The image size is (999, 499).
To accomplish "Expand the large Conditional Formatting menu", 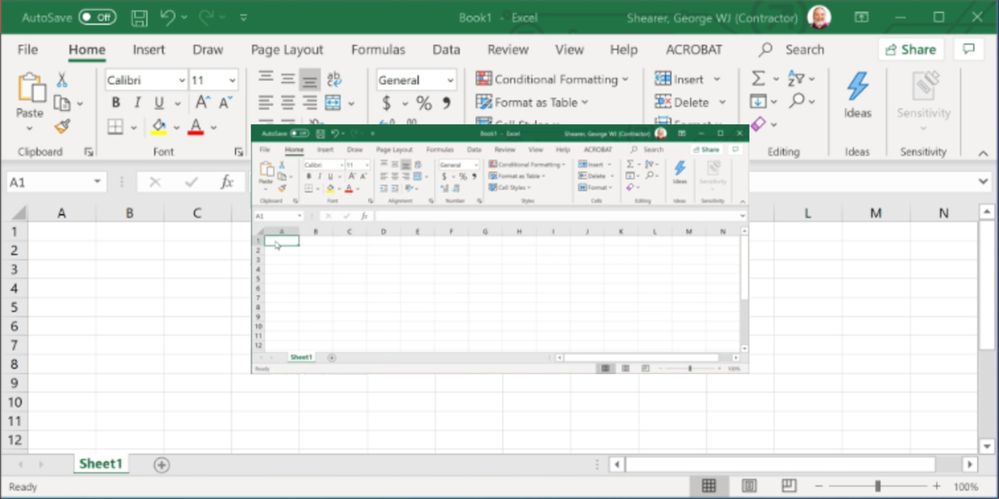I will point(552,79).
